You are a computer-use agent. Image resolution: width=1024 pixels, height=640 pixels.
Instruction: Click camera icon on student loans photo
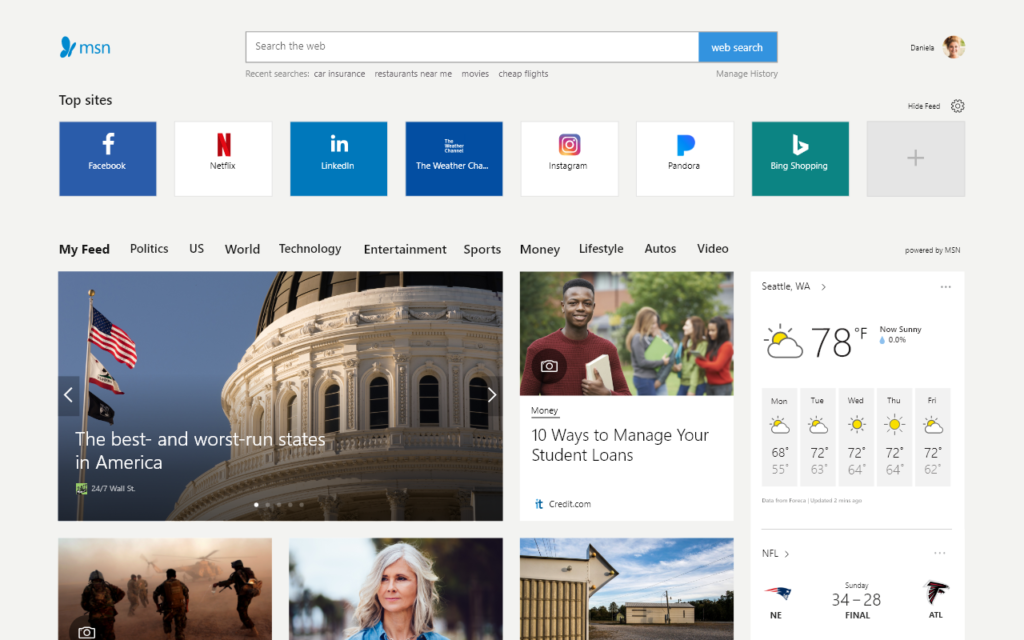(549, 366)
